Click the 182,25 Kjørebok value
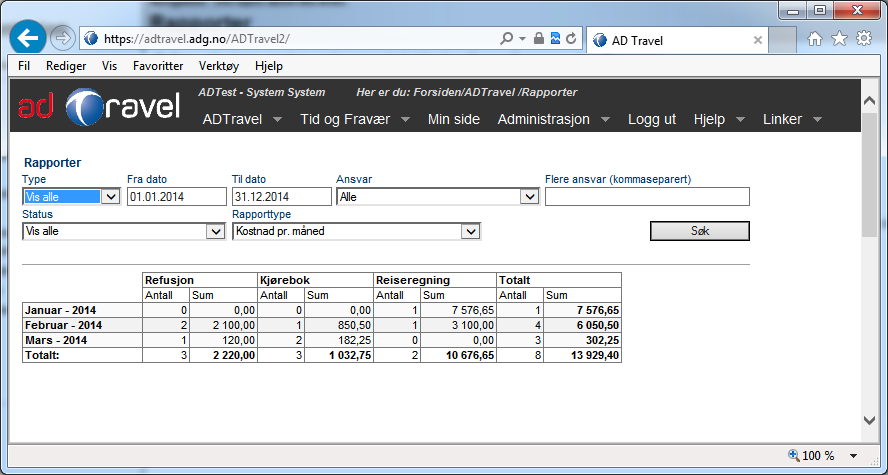The height and width of the screenshot is (475, 888). pyautogui.click(x=355, y=340)
